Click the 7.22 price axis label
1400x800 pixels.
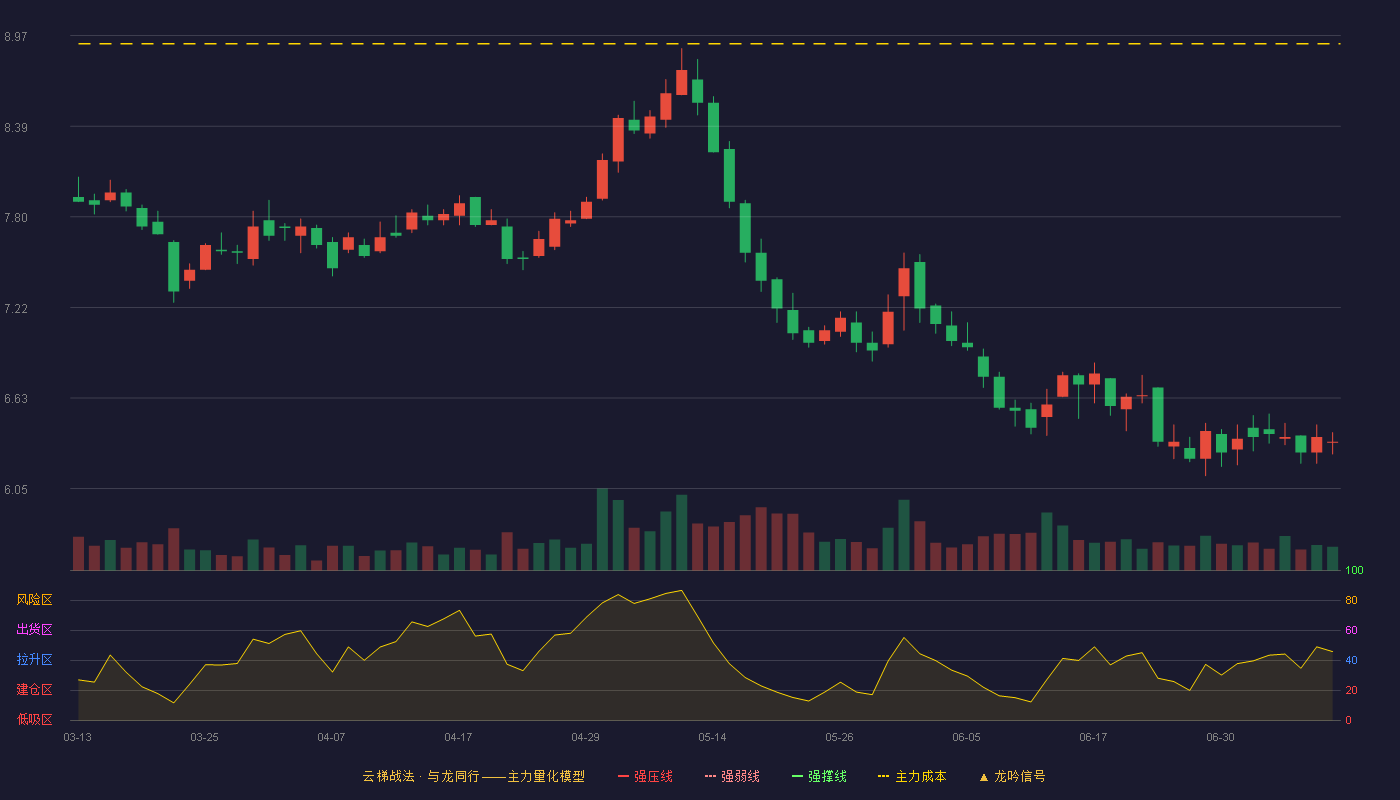pos(16,309)
